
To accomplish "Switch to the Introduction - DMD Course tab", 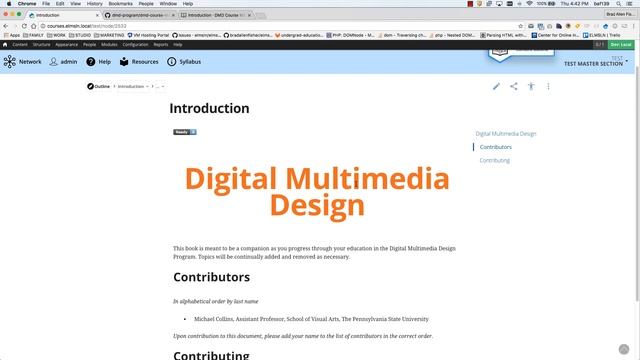I will [x=216, y=15].
